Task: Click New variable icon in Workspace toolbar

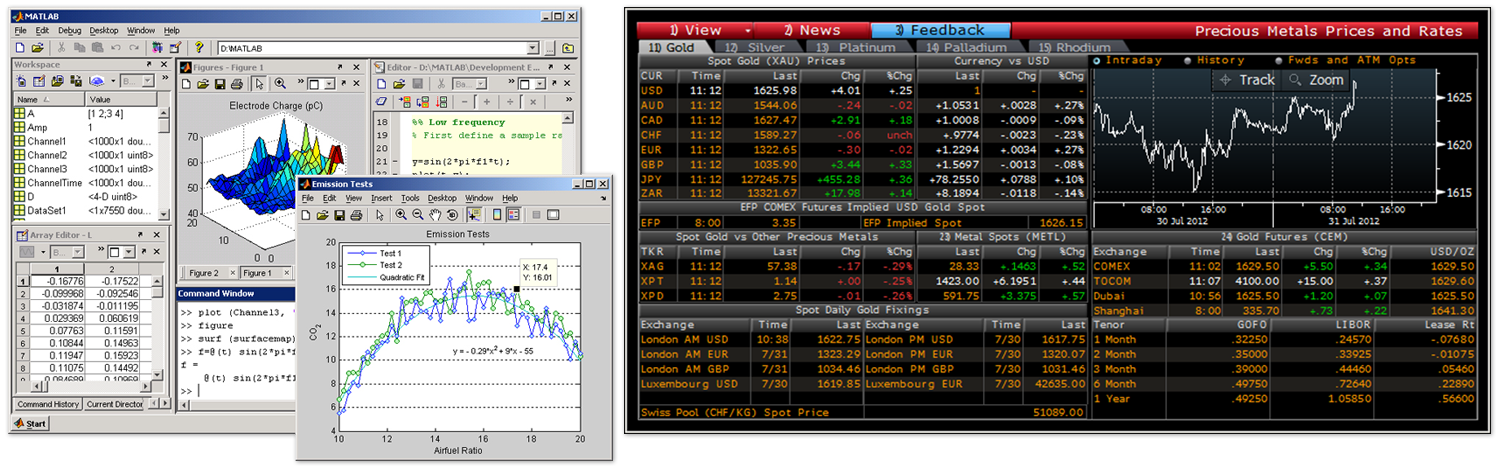Action: tap(21, 81)
